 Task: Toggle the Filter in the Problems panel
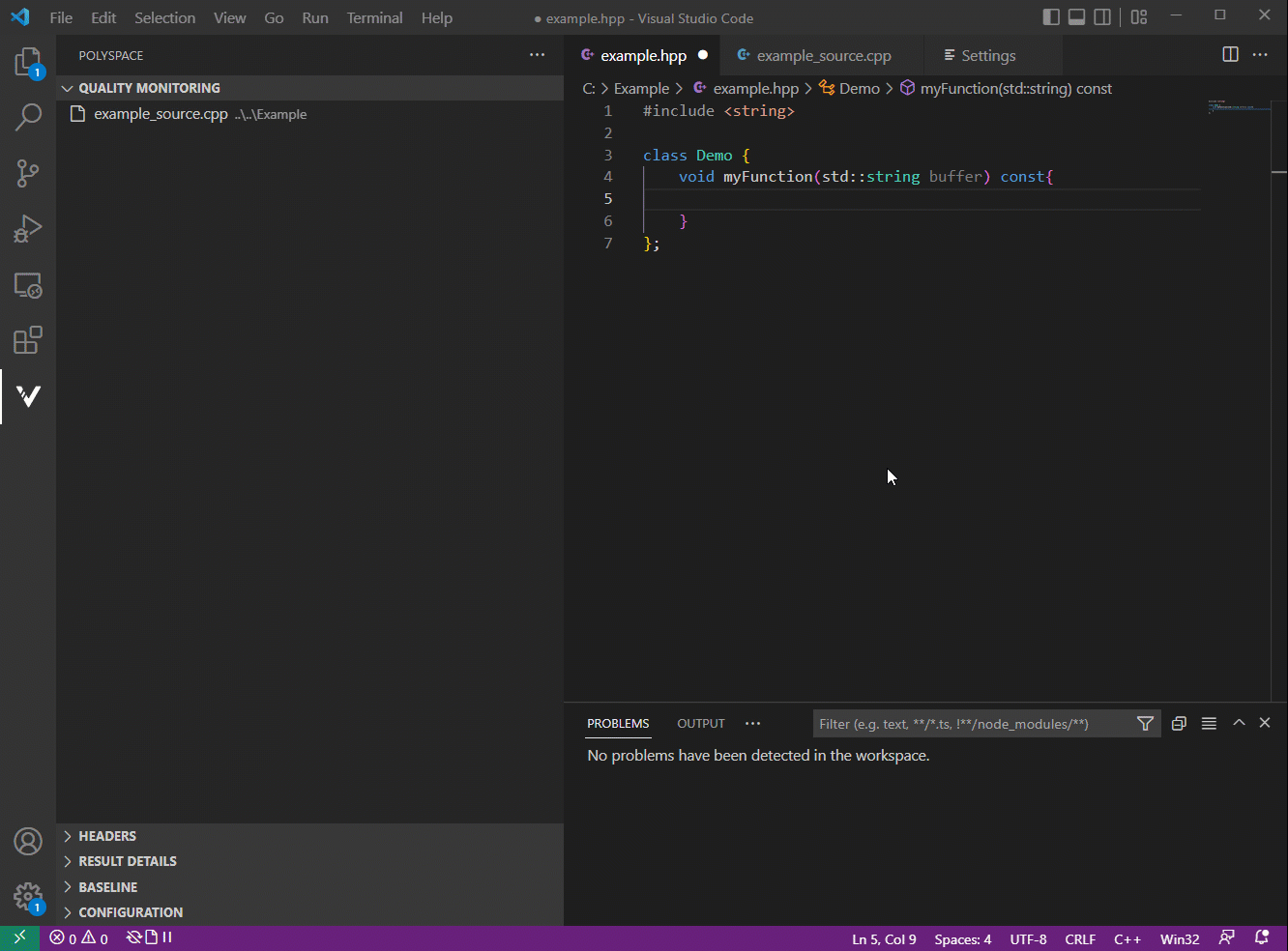click(x=1145, y=723)
